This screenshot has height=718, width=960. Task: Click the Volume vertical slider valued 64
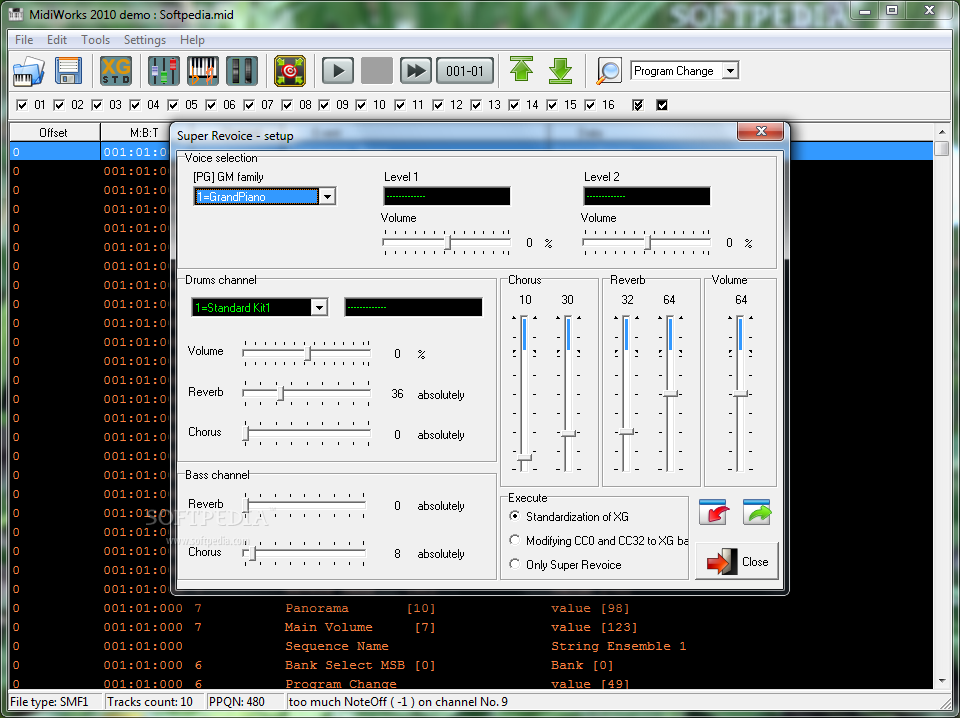click(740, 394)
